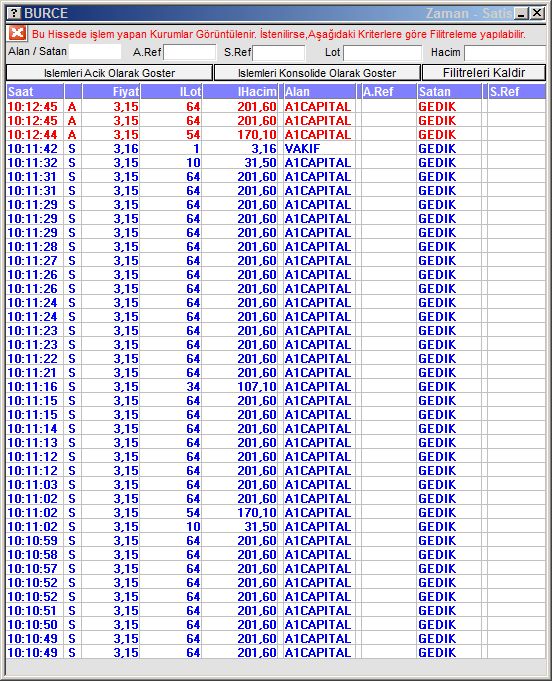This screenshot has height=681, width=552.
Task: Click the Fiyat column header
Action: tap(111, 92)
